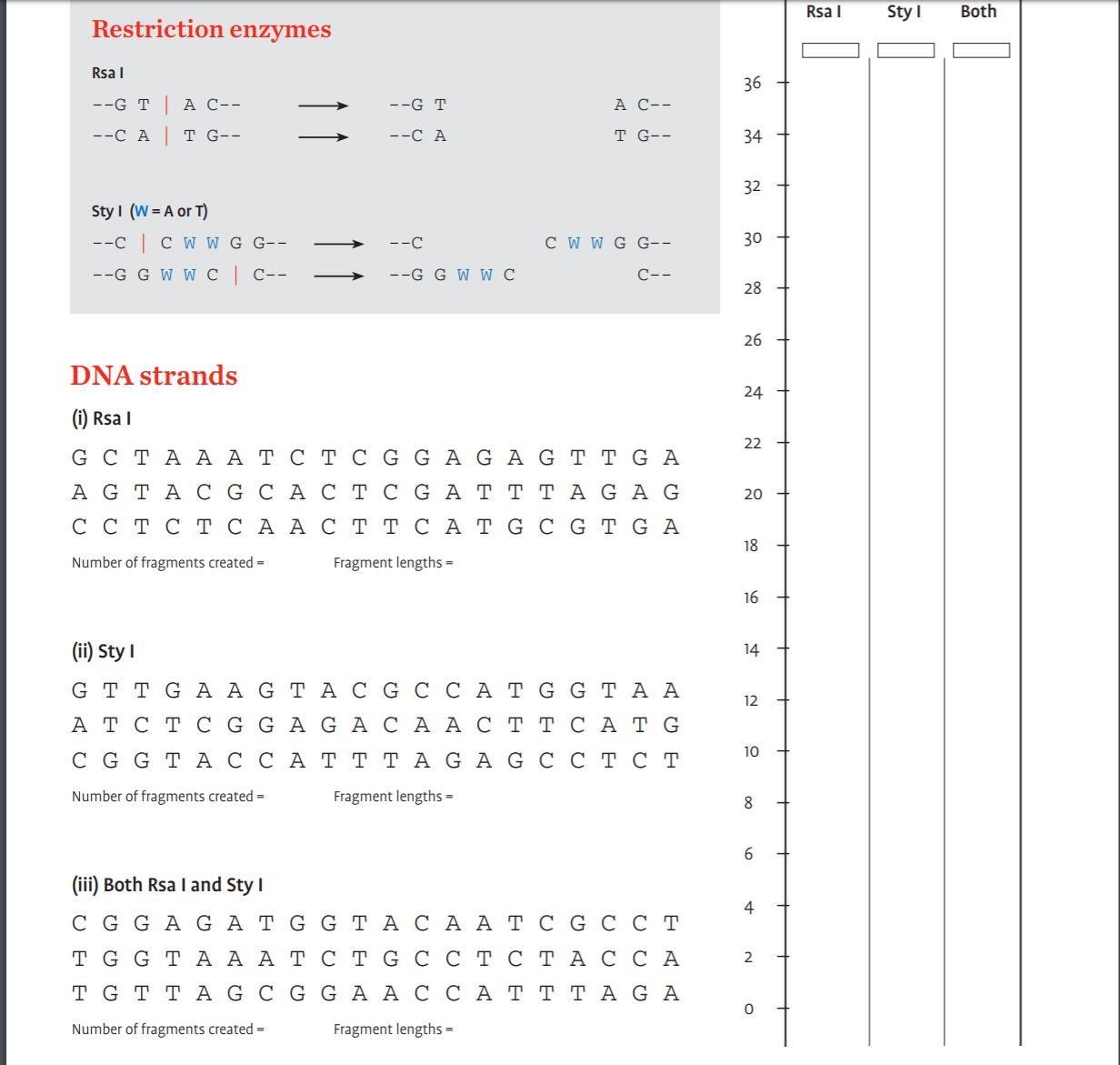Image resolution: width=1120 pixels, height=1065 pixels.
Task: Click the DNA strands heading
Action: (x=154, y=376)
